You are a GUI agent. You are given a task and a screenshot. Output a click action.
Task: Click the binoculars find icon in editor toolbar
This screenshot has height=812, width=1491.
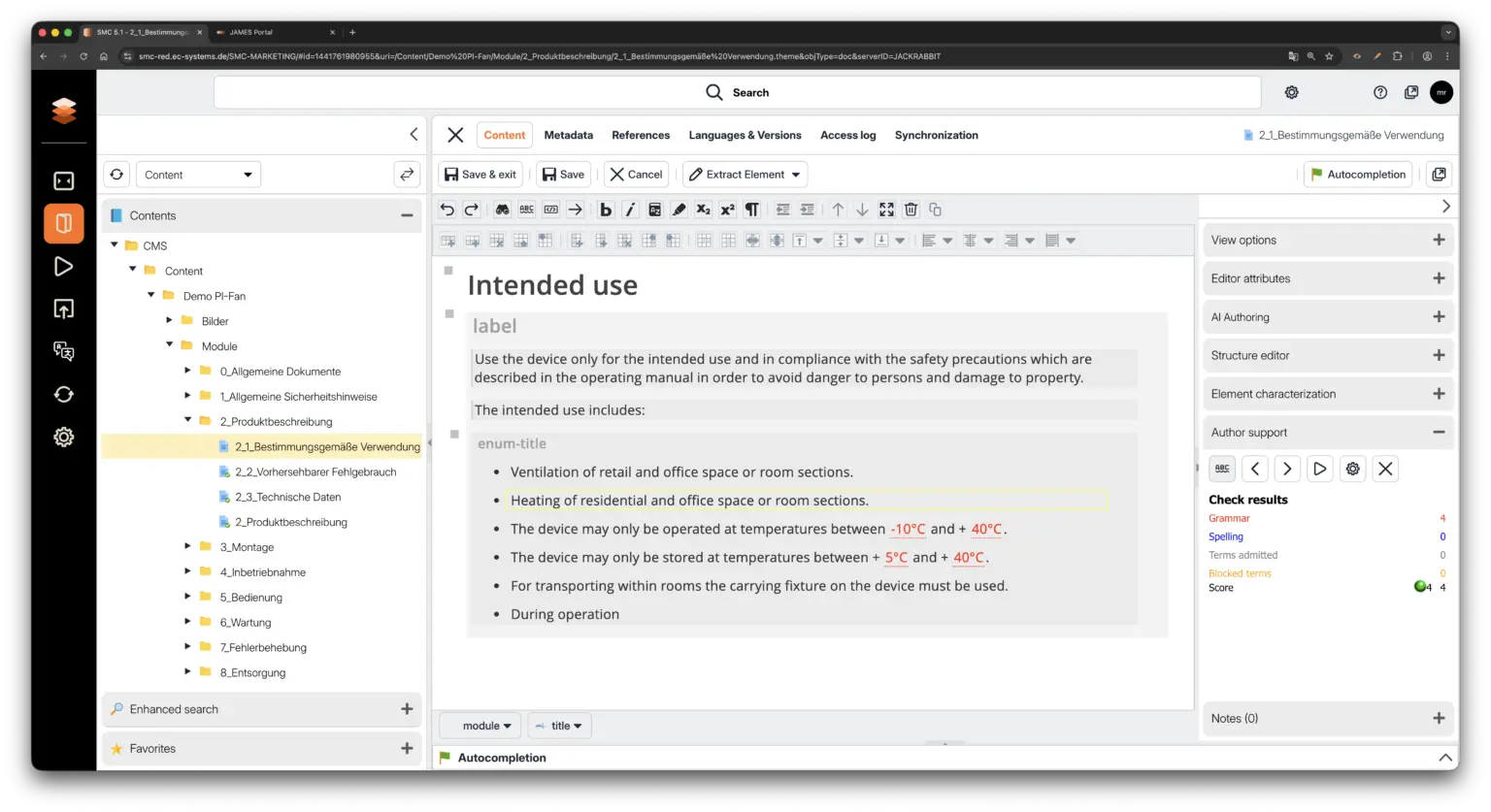pos(502,210)
